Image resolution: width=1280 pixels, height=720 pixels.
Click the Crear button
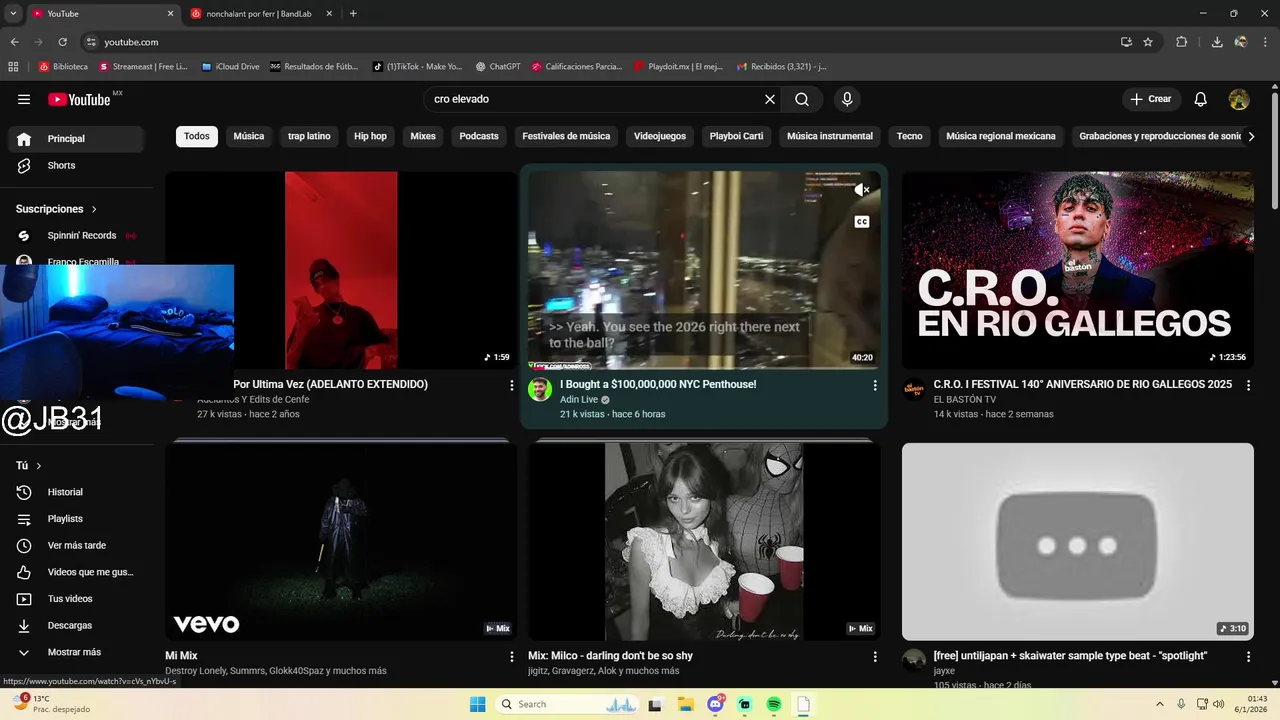[1151, 99]
